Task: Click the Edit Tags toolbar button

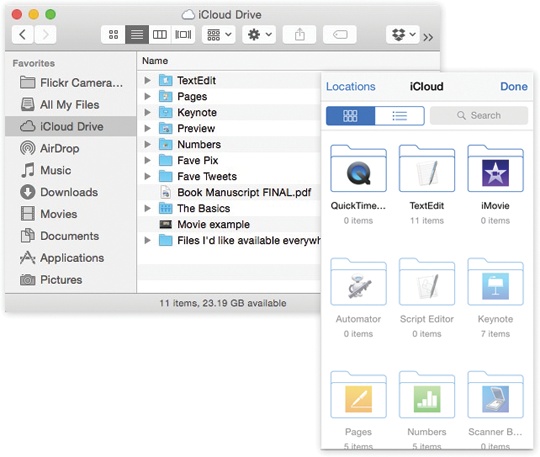Action: (340, 34)
